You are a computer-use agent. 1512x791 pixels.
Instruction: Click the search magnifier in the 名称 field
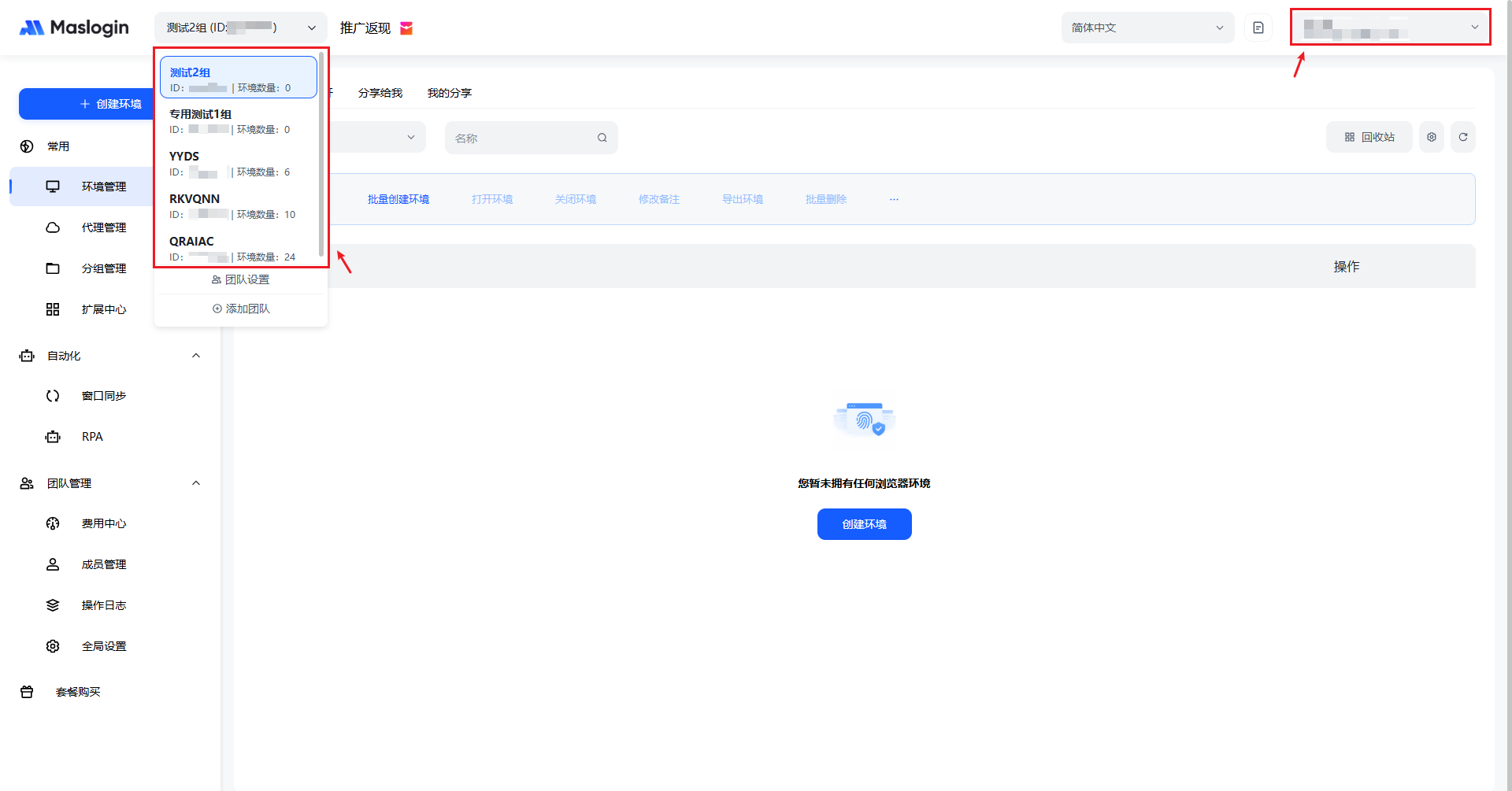click(602, 138)
